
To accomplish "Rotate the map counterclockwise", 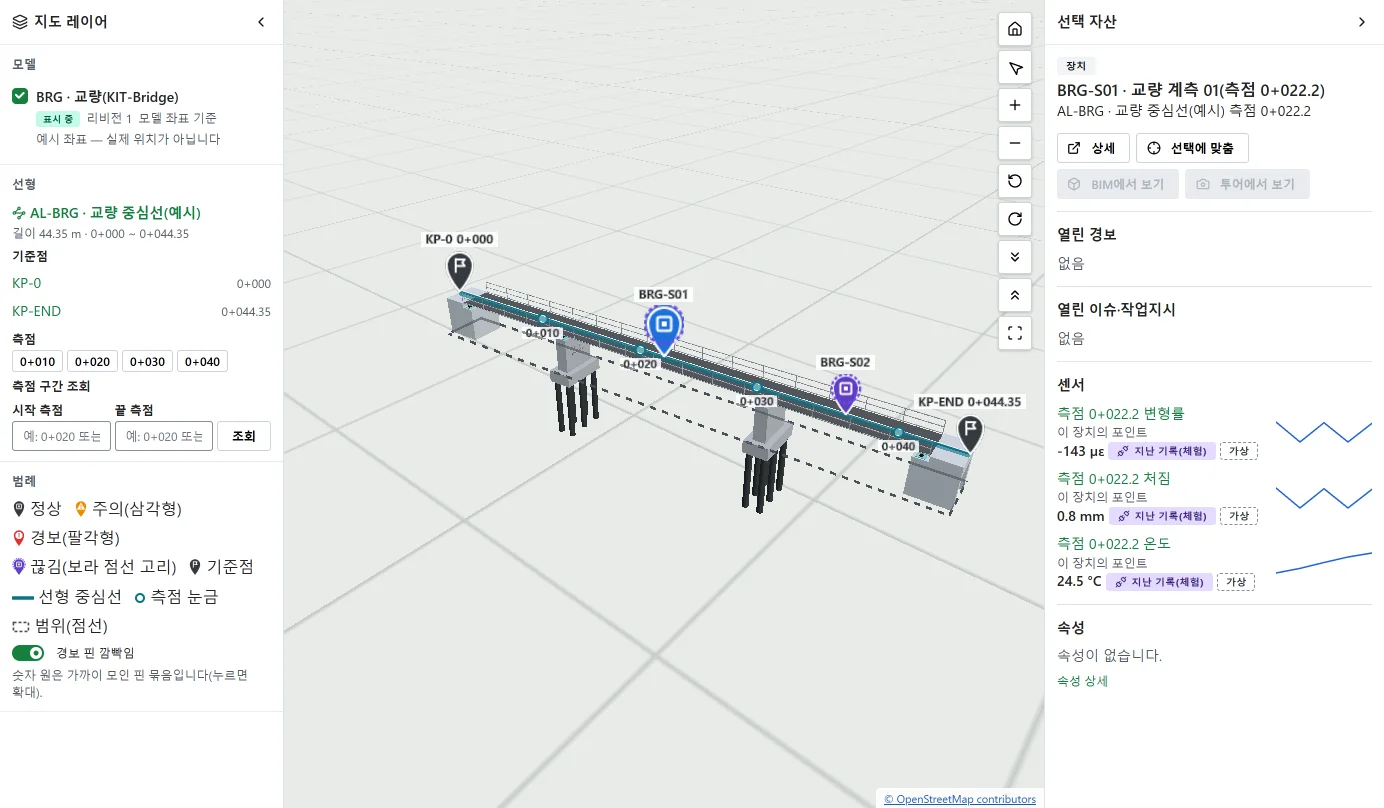I will [1015, 181].
